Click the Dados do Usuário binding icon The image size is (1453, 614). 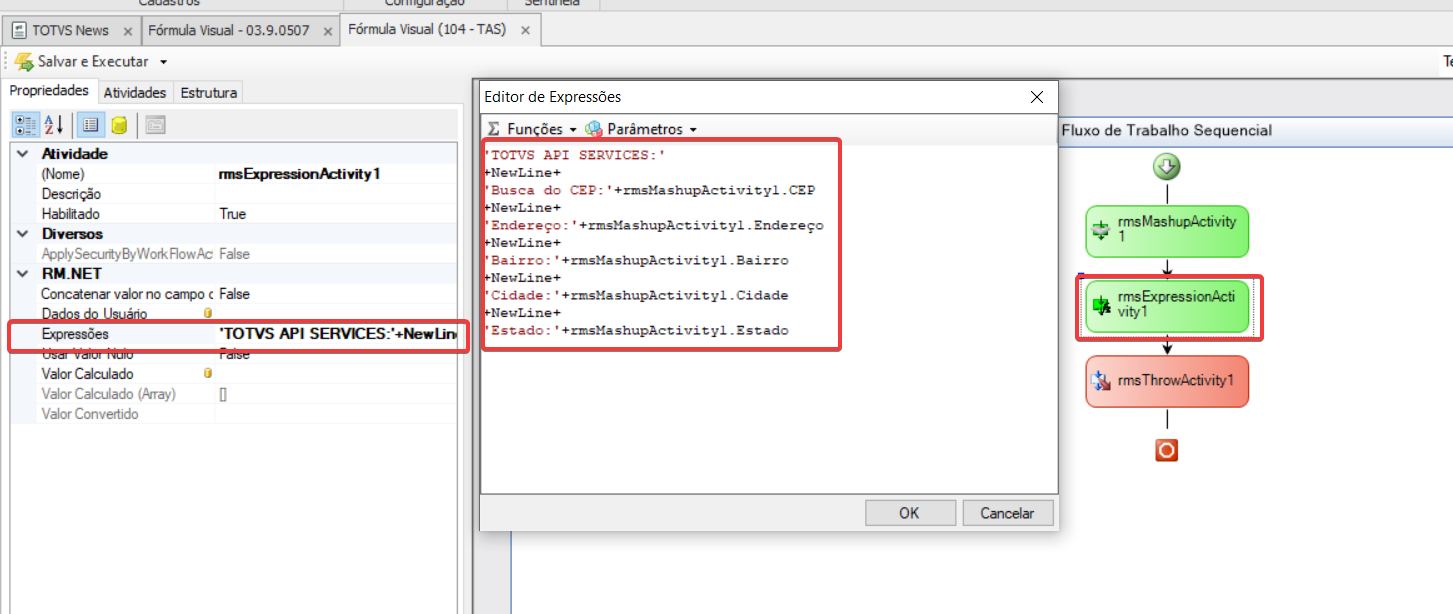pos(207,313)
